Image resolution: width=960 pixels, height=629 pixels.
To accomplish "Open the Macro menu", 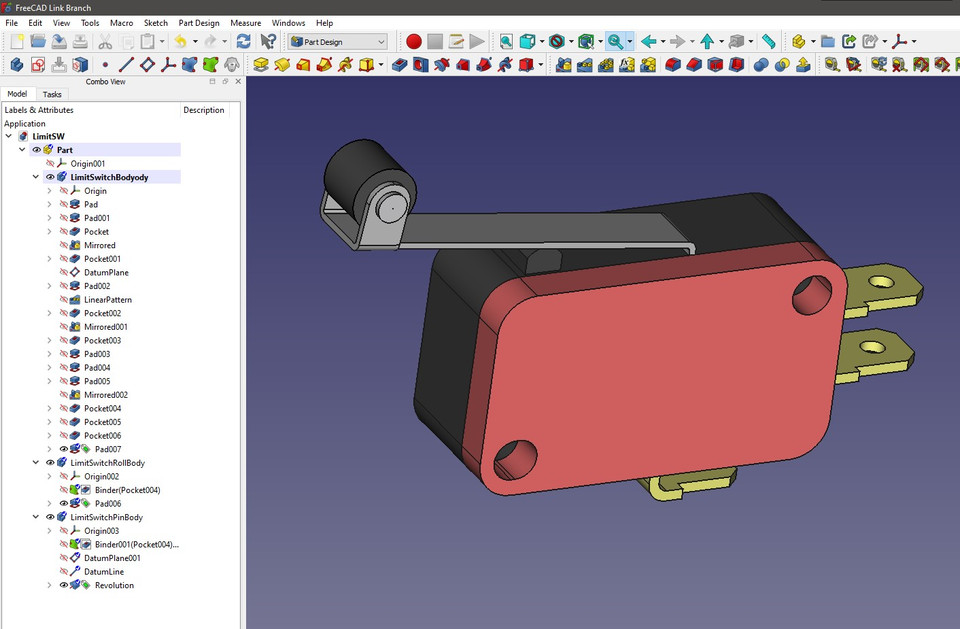I will click(x=121, y=22).
